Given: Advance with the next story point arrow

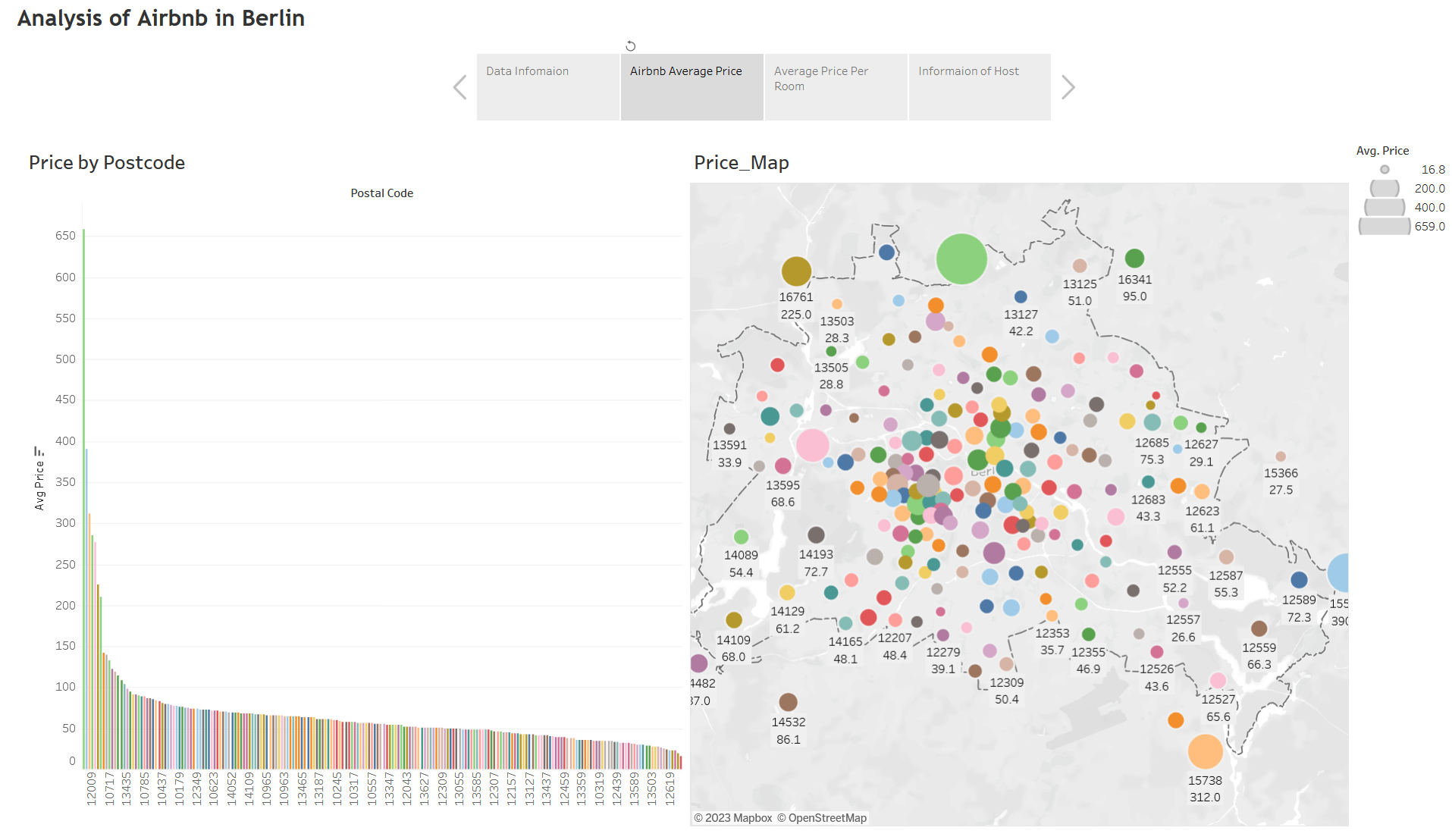Looking at the screenshot, I should (x=1068, y=87).
